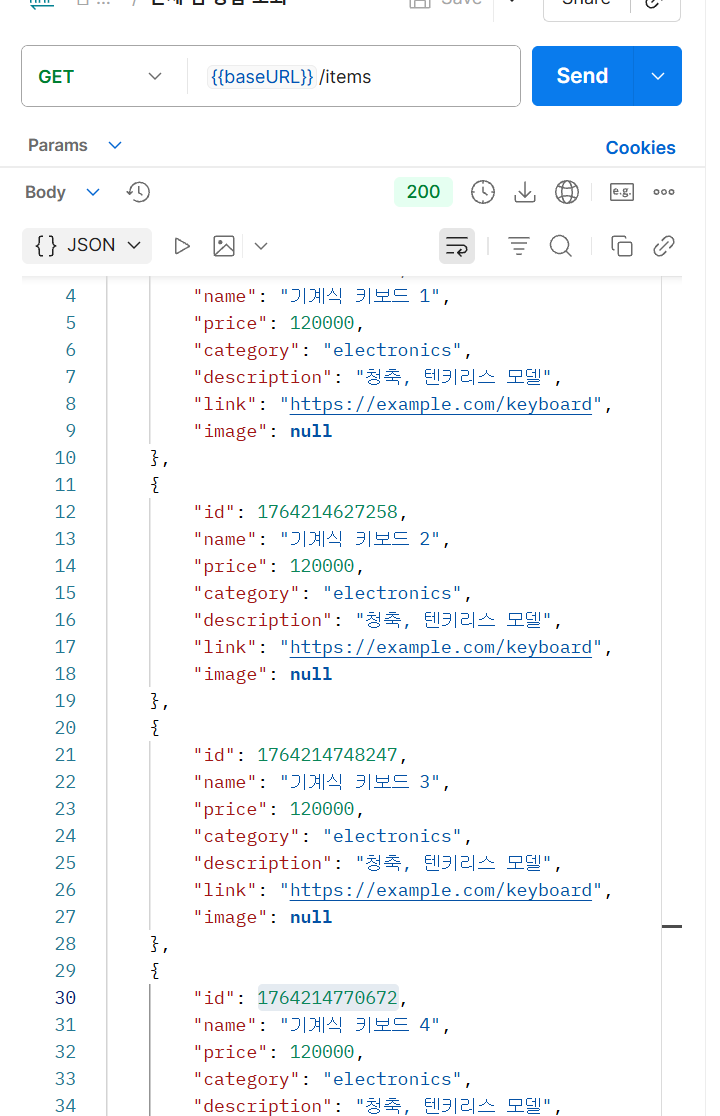This screenshot has height=1116, width=720.
Task: Open keyboard link on line 17
Action: tap(440, 647)
